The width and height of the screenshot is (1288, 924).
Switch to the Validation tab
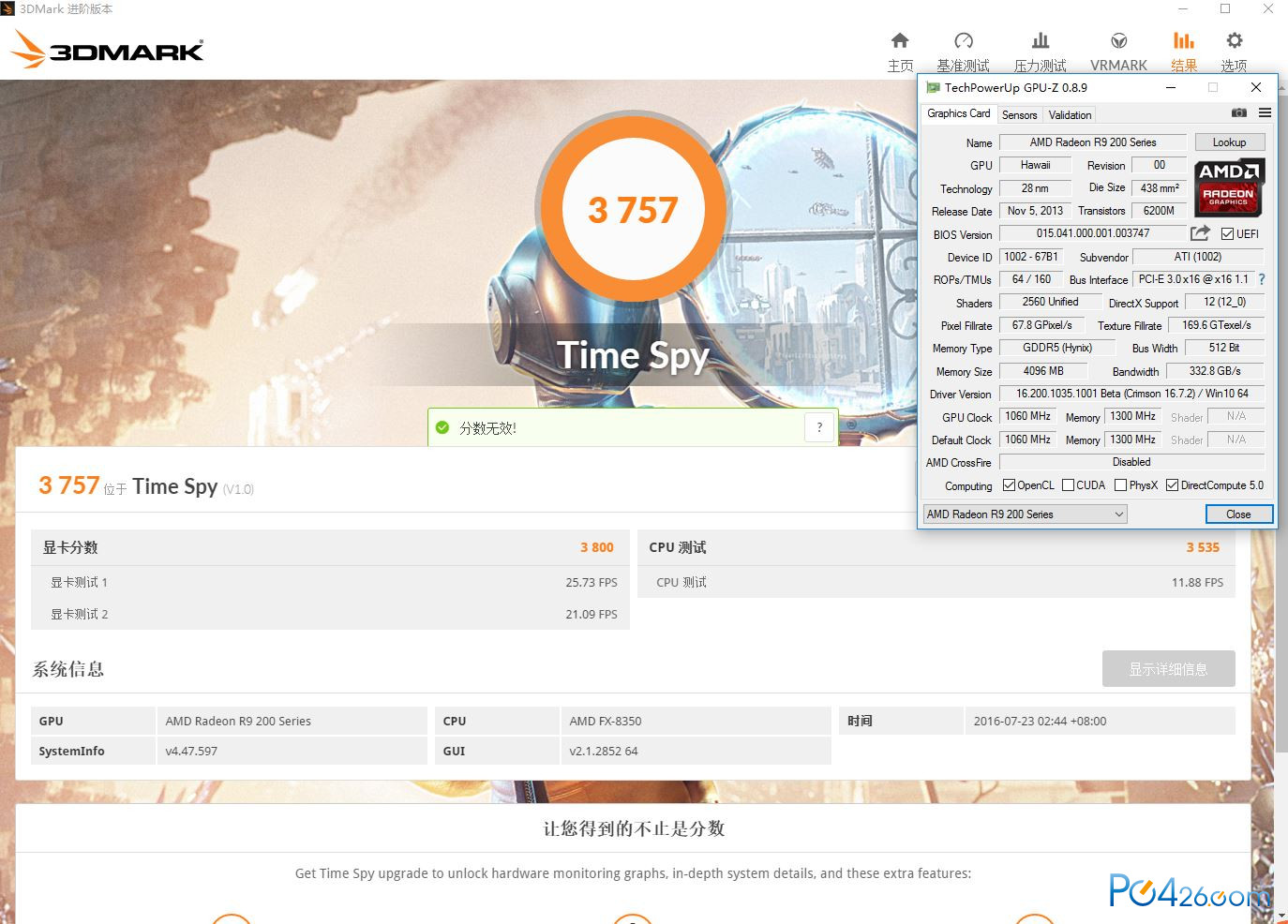click(1070, 115)
